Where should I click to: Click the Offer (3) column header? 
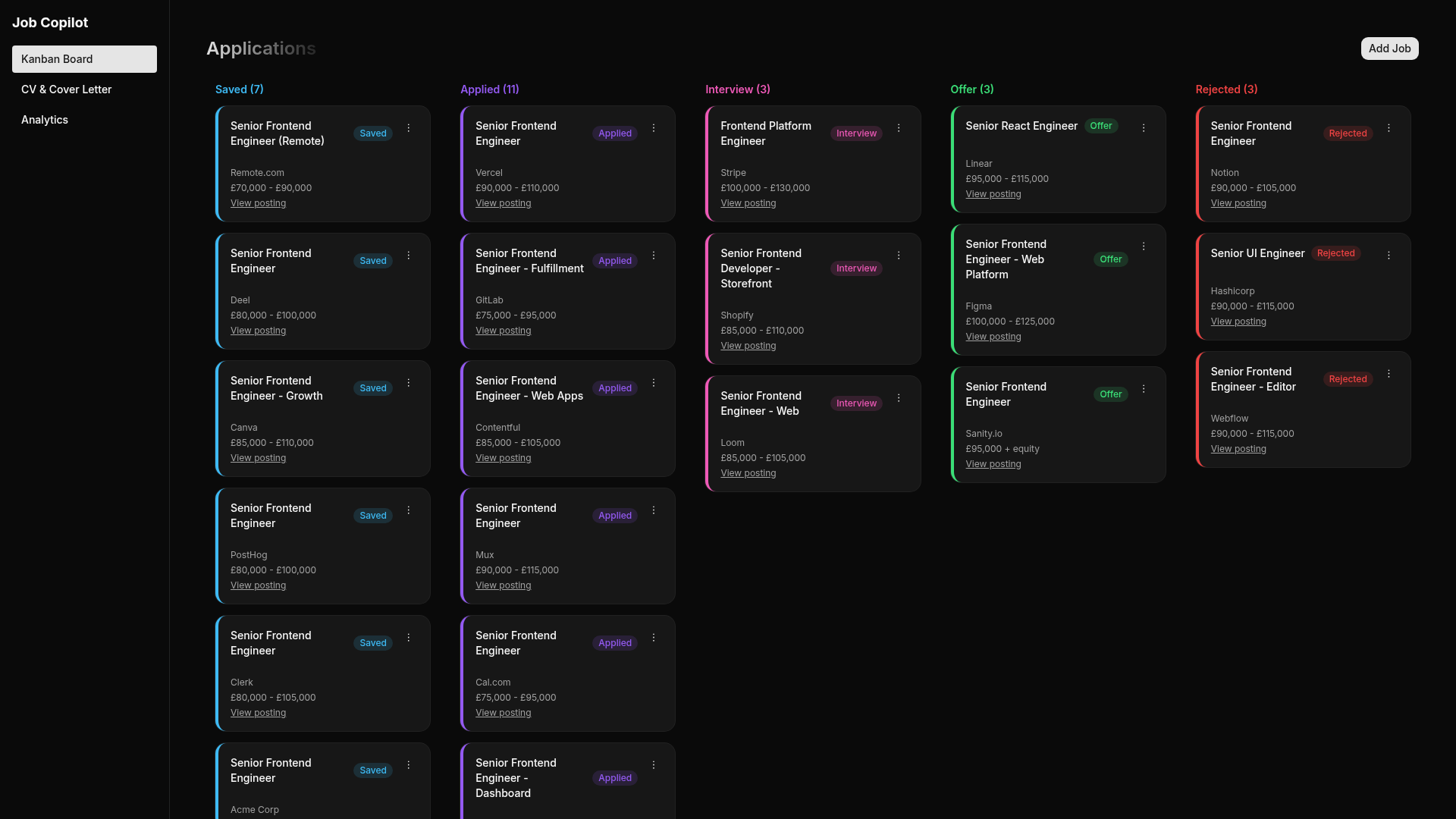971,89
